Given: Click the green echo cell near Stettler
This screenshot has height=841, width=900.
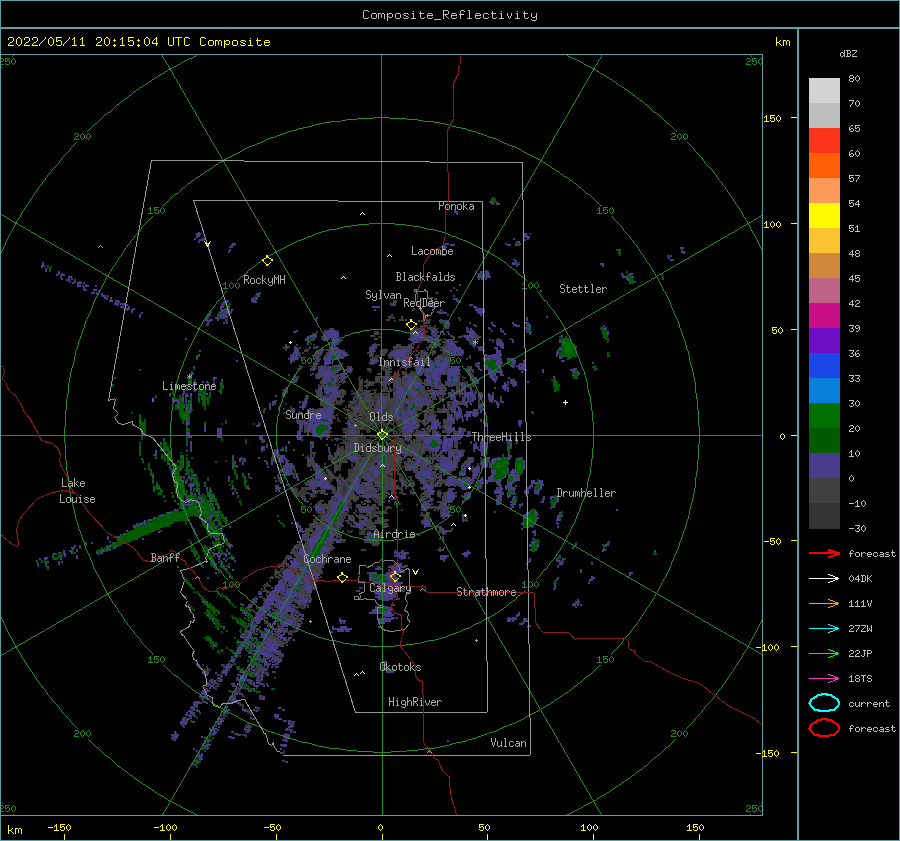Looking at the screenshot, I should coord(568,347).
